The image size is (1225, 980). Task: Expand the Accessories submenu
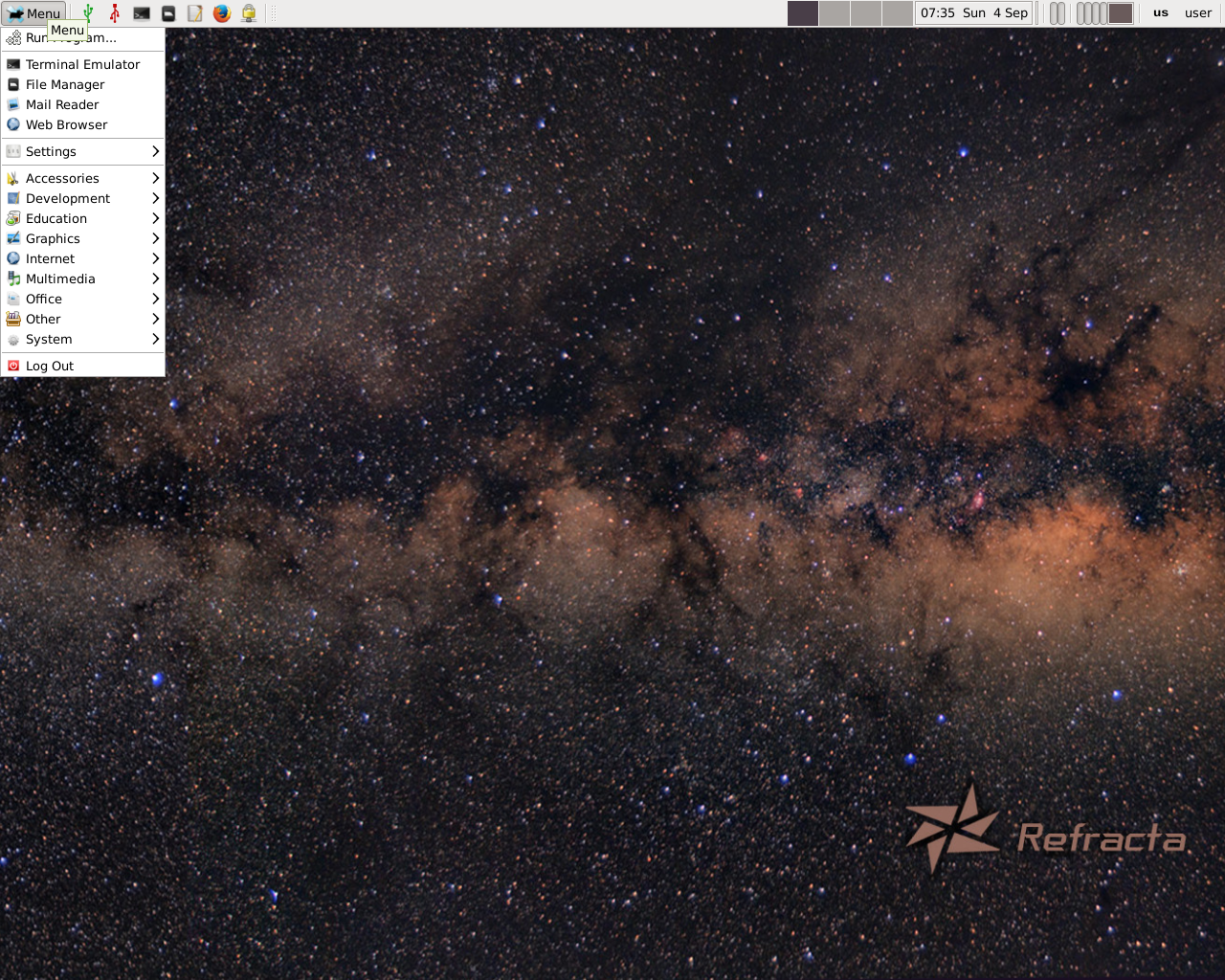click(x=83, y=178)
